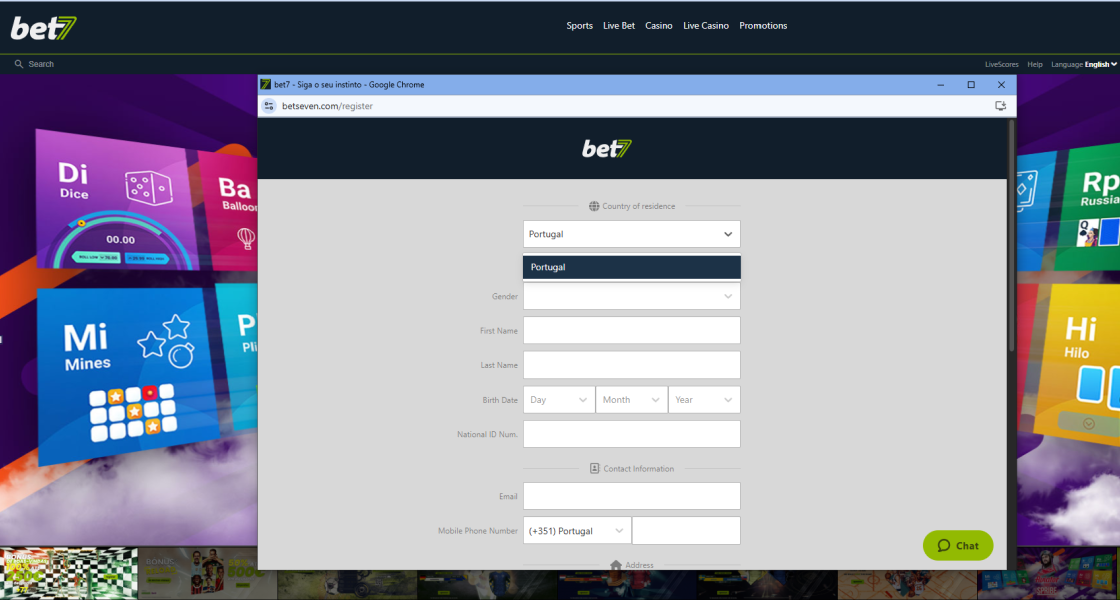This screenshot has width=1120, height=600.
Task: Open the Language English selector
Action: pyautogui.click(x=1100, y=64)
